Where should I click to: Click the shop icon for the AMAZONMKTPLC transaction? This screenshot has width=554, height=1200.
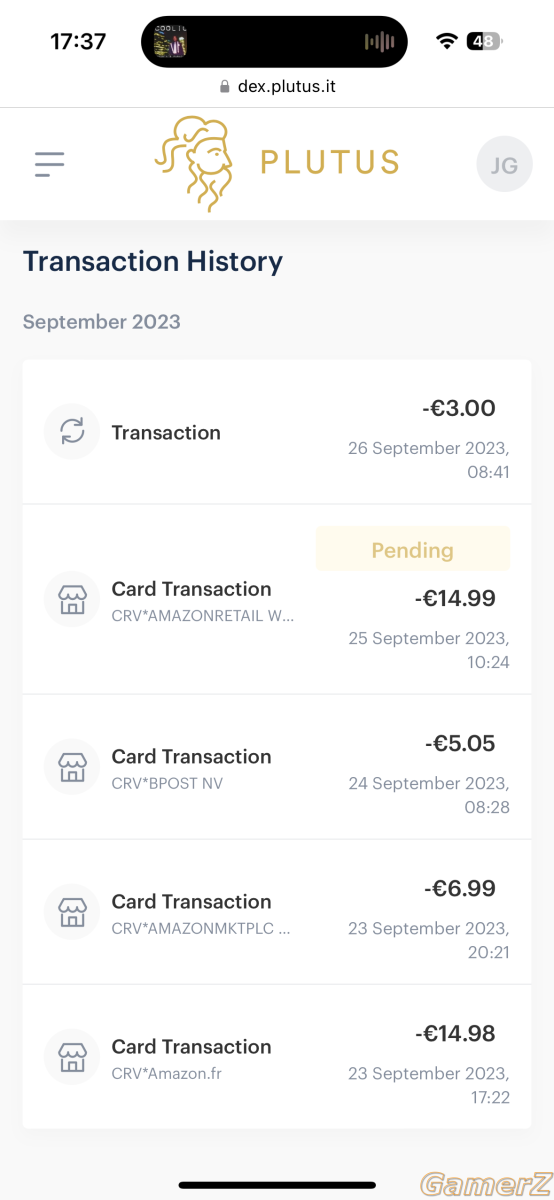tap(72, 912)
